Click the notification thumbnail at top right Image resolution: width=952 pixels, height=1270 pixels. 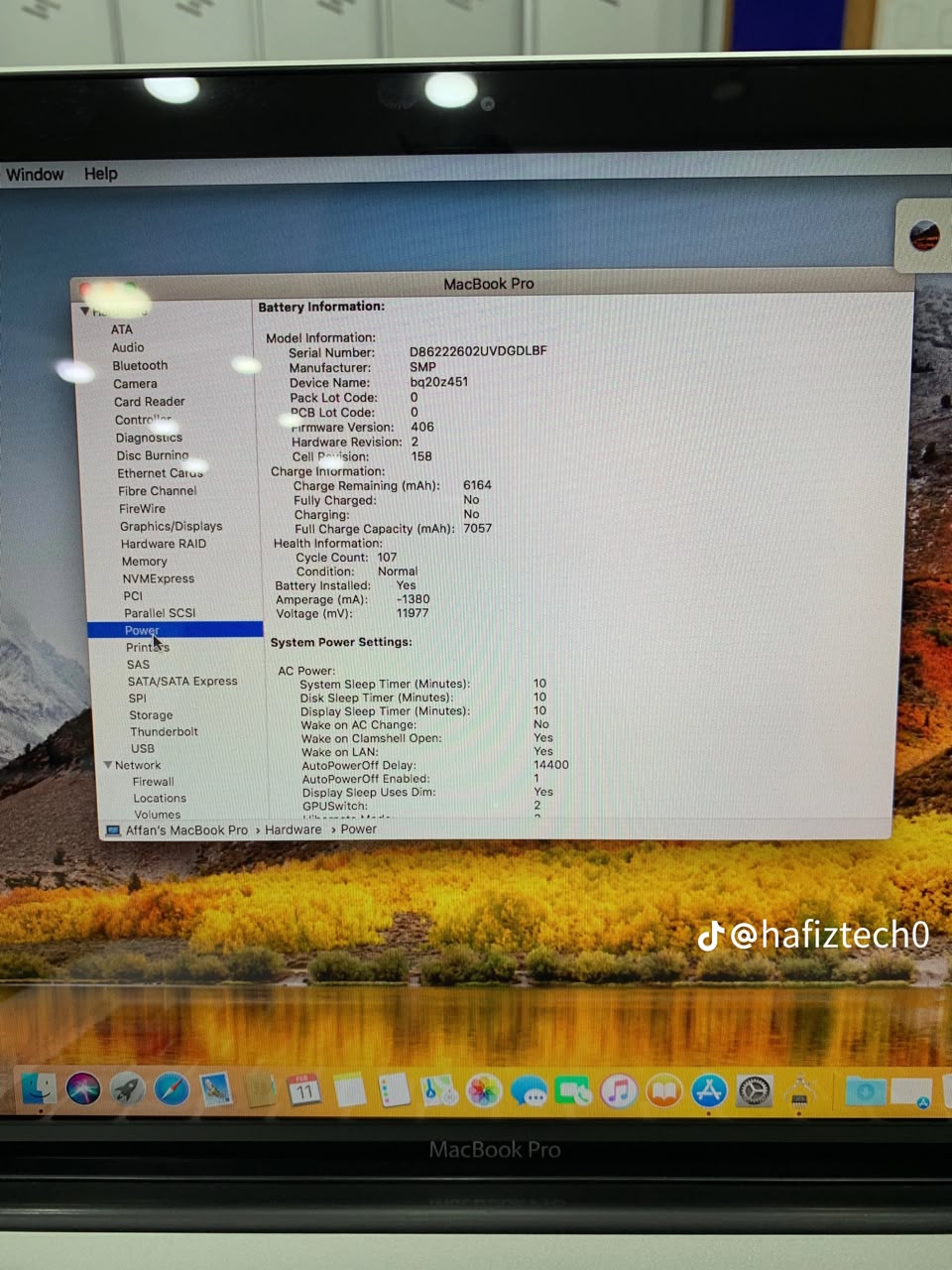pos(925,236)
